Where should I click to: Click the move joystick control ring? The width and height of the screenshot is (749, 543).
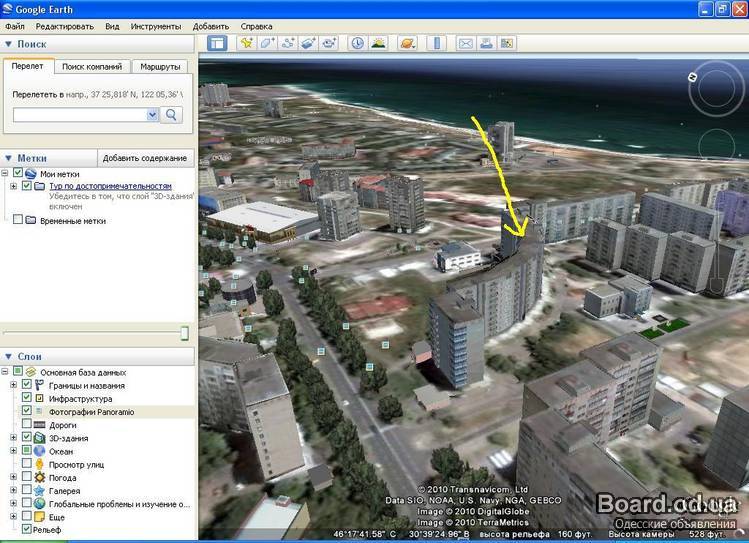(717, 145)
